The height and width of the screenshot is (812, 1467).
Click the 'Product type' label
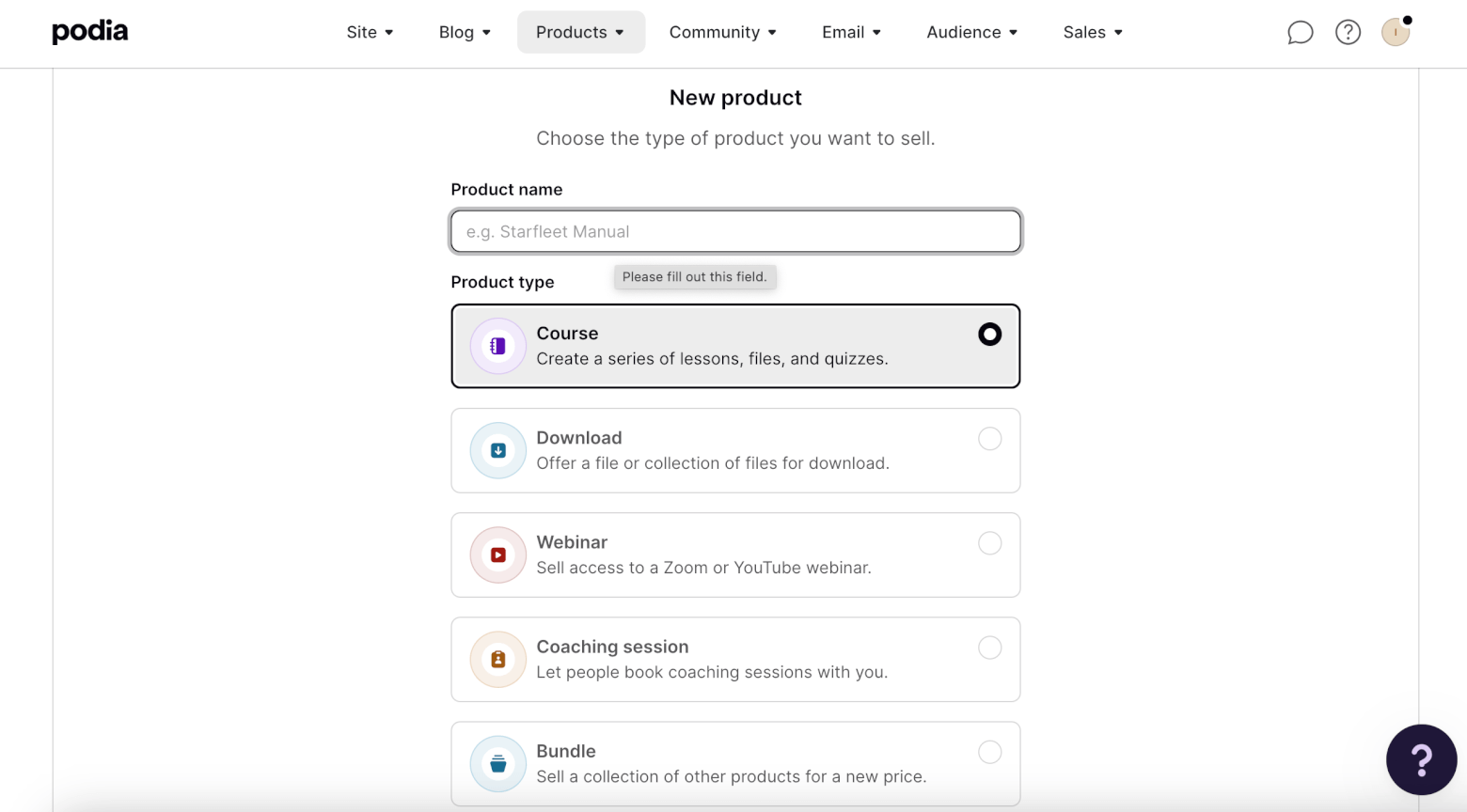[502, 282]
